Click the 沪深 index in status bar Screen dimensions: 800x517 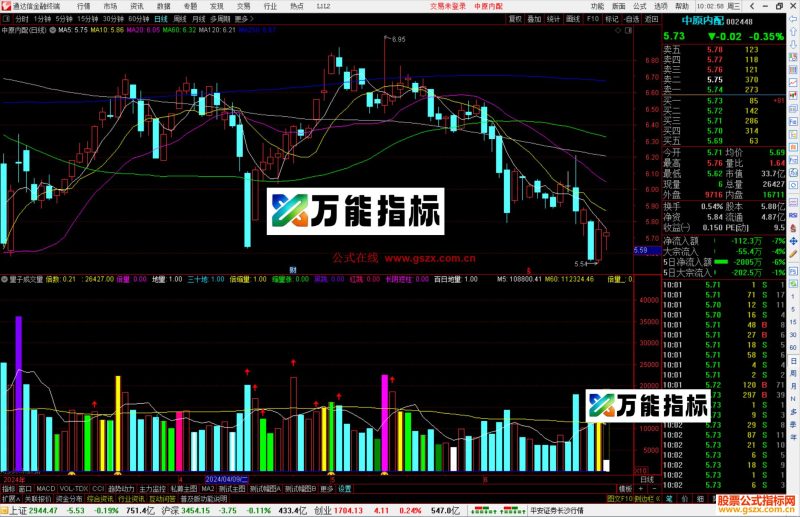(x=170, y=511)
